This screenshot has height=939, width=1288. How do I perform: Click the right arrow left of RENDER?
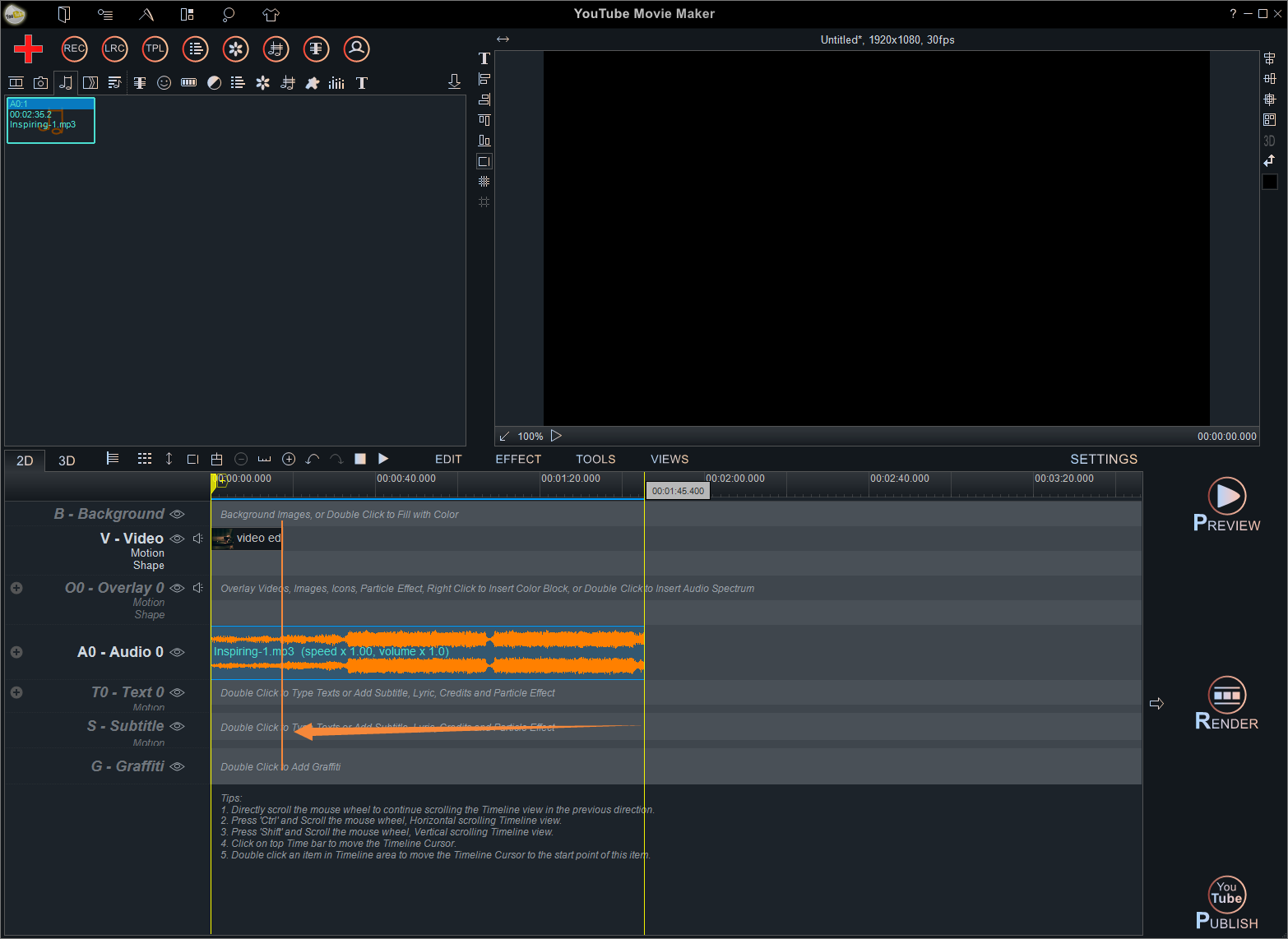click(x=1156, y=704)
